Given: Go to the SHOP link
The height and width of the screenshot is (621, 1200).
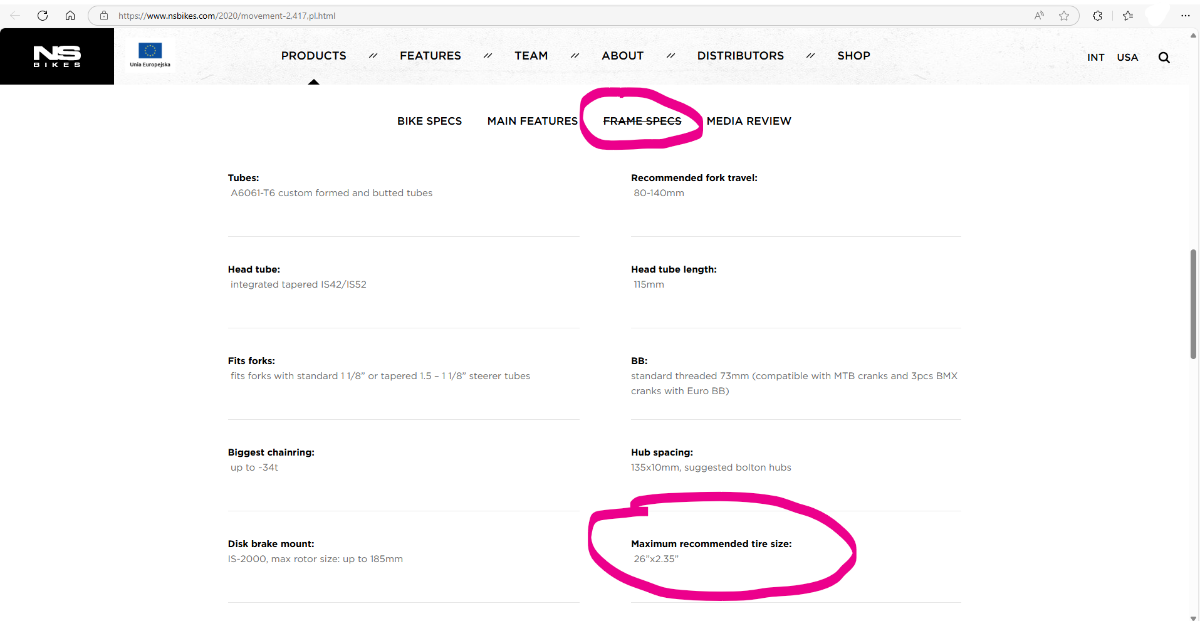Looking at the screenshot, I should point(854,56).
